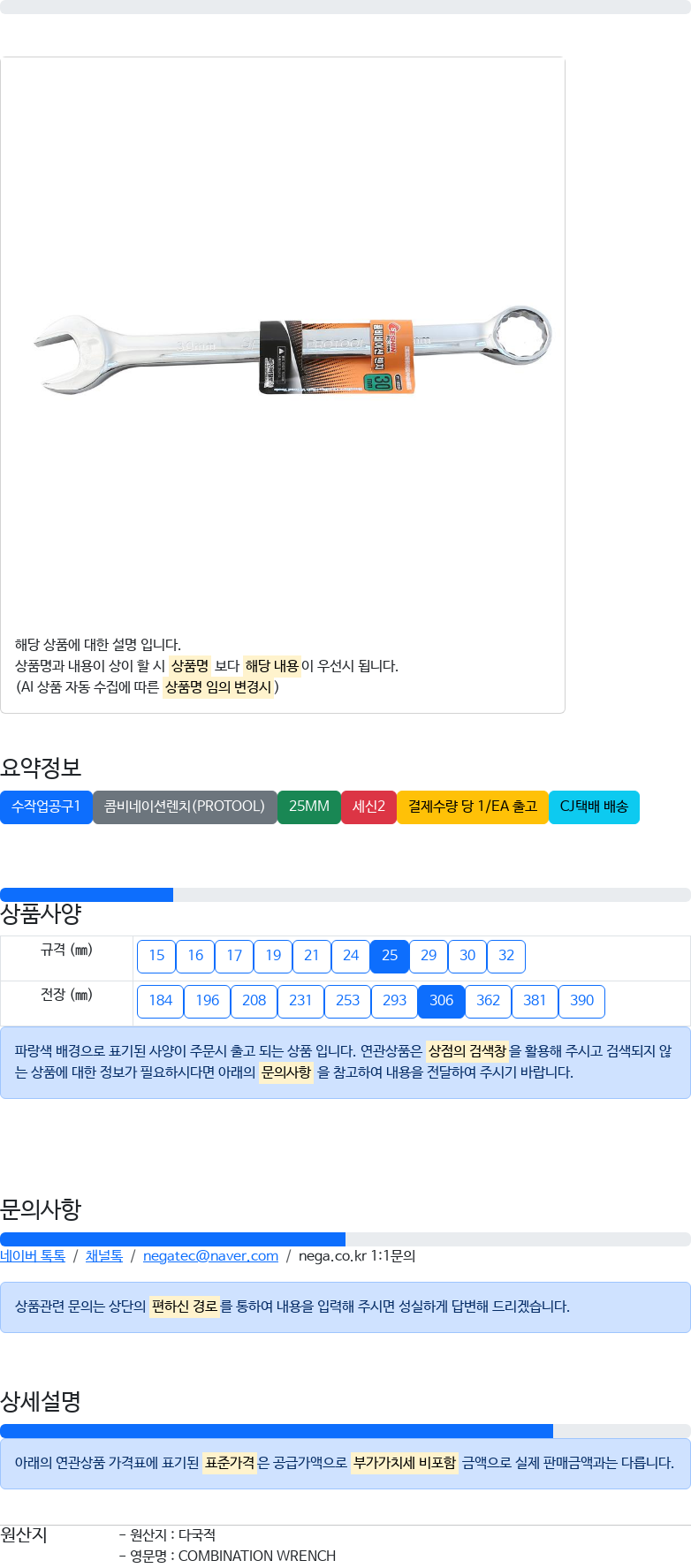Choose the highlighted 306 length option
This screenshot has height=1568, width=691.
tap(441, 1001)
